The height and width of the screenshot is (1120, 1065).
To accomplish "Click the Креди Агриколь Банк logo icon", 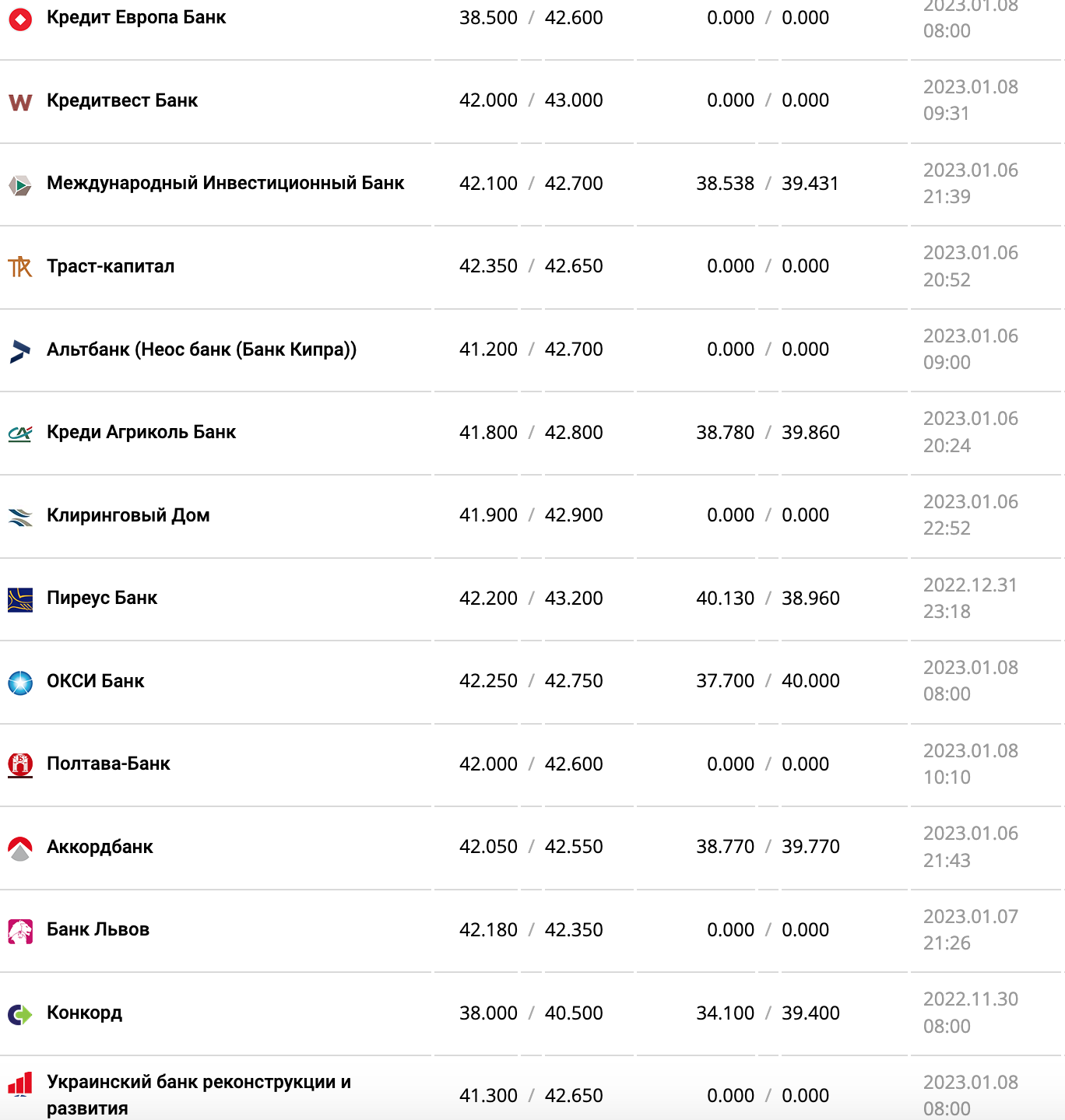I will 20,434.
